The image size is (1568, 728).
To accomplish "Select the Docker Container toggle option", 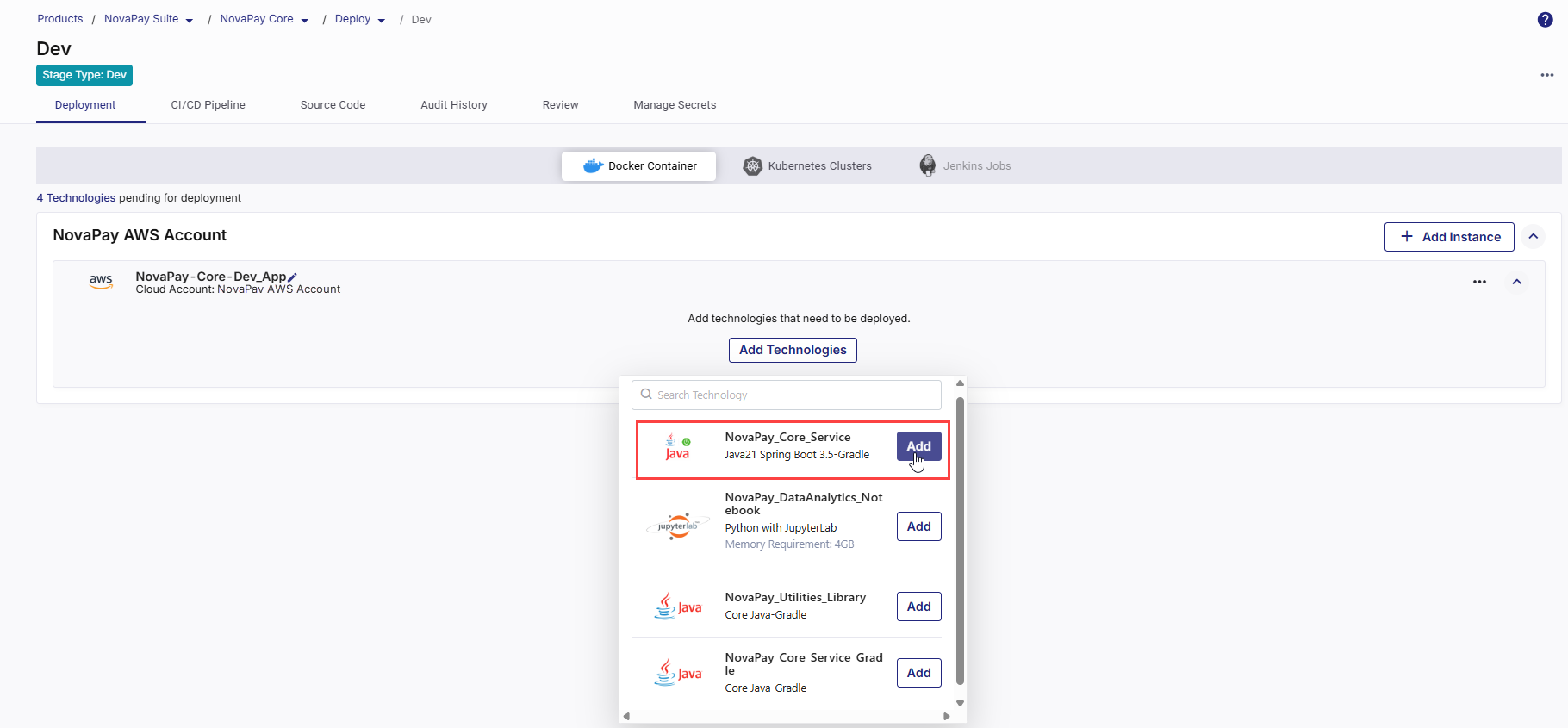I will (x=638, y=166).
